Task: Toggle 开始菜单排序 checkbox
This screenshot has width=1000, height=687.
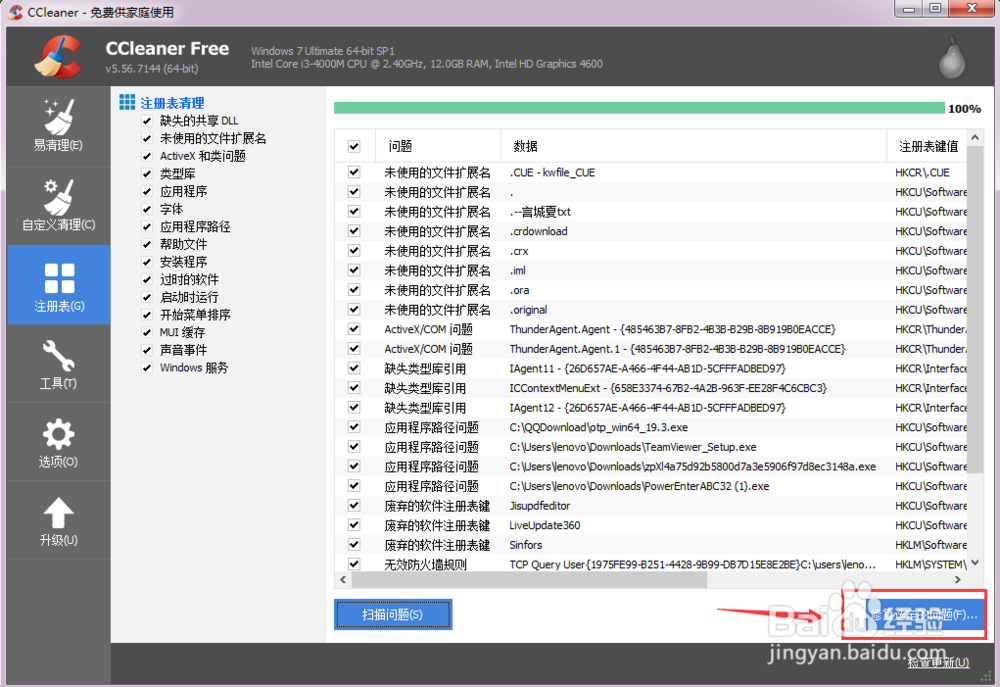Action: 147,315
